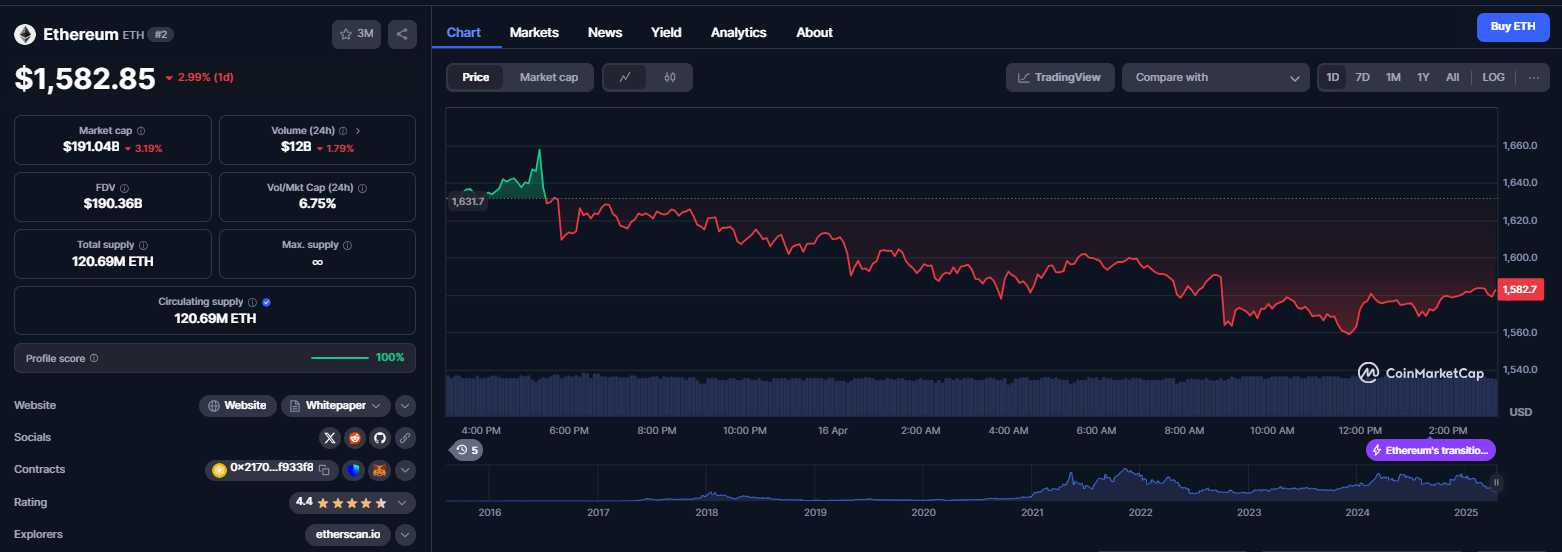The image size is (1562, 552).
Task: Set chart range to 7D
Action: [x=1362, y=77]
